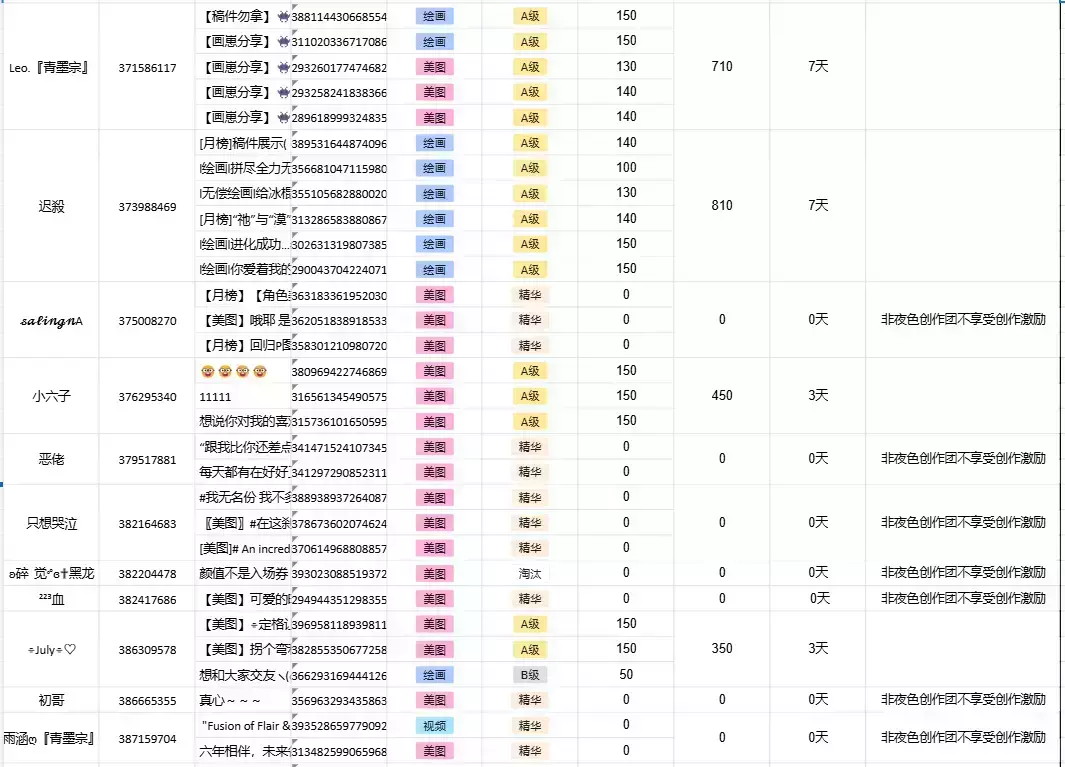The height and width of the screenshot is (767, 1065).
Task: Click the 淘汰 badge
Action: pyautogui.click(x=530, y=574)
